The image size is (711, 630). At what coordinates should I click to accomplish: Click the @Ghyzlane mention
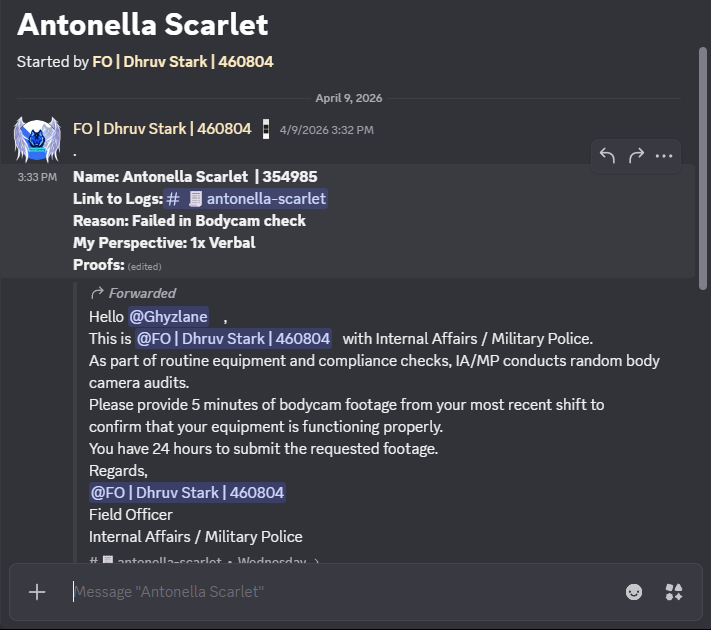coord(168,317)
